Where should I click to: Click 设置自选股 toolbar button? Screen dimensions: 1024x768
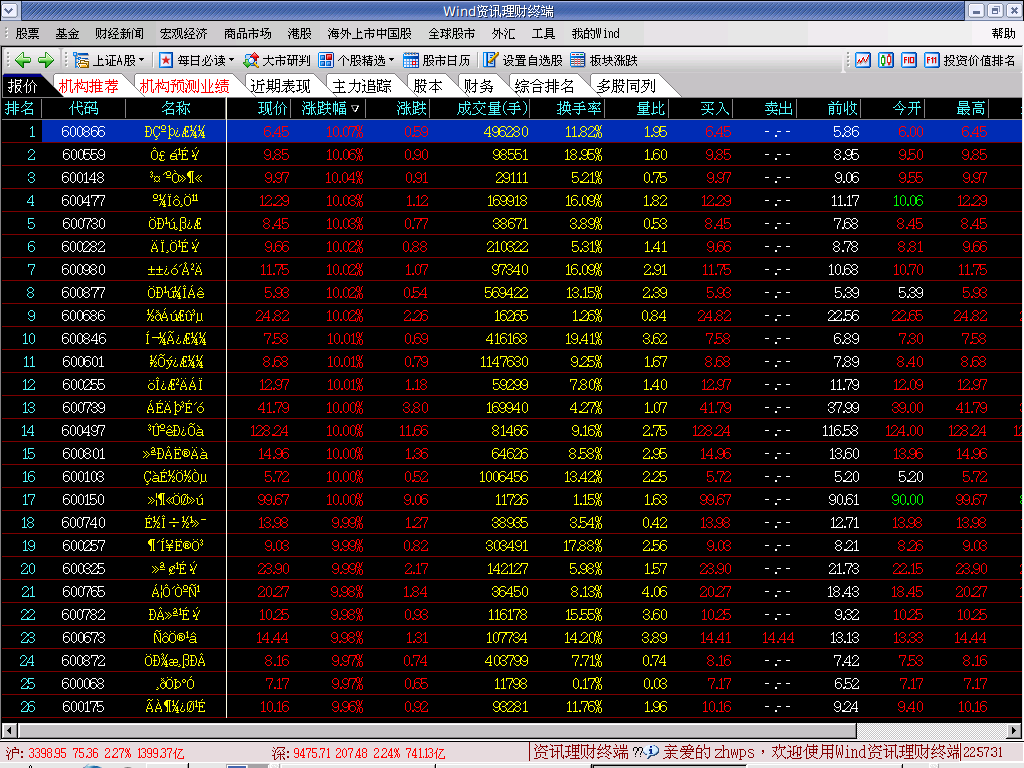tap(522, 61)
